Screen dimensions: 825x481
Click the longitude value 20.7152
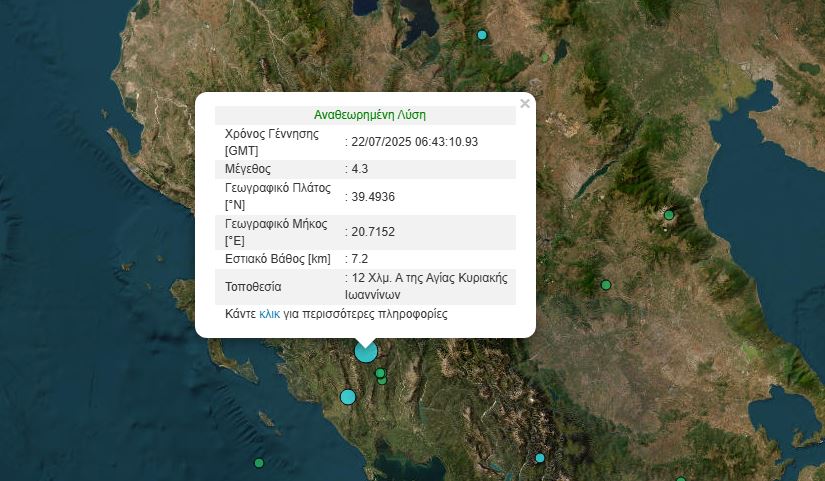point(372,232)
